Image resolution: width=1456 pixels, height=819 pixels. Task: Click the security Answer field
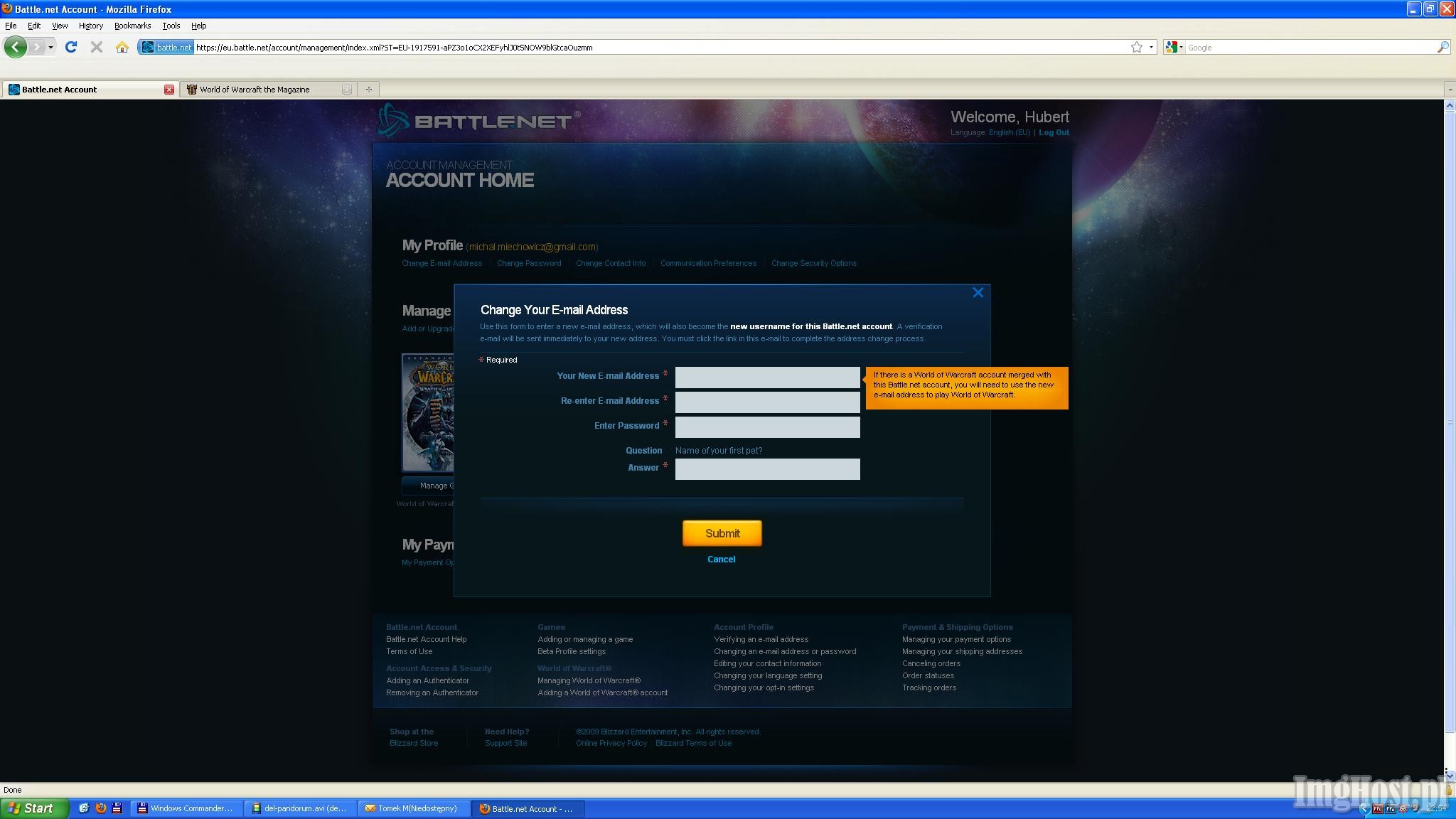[767, 469]
